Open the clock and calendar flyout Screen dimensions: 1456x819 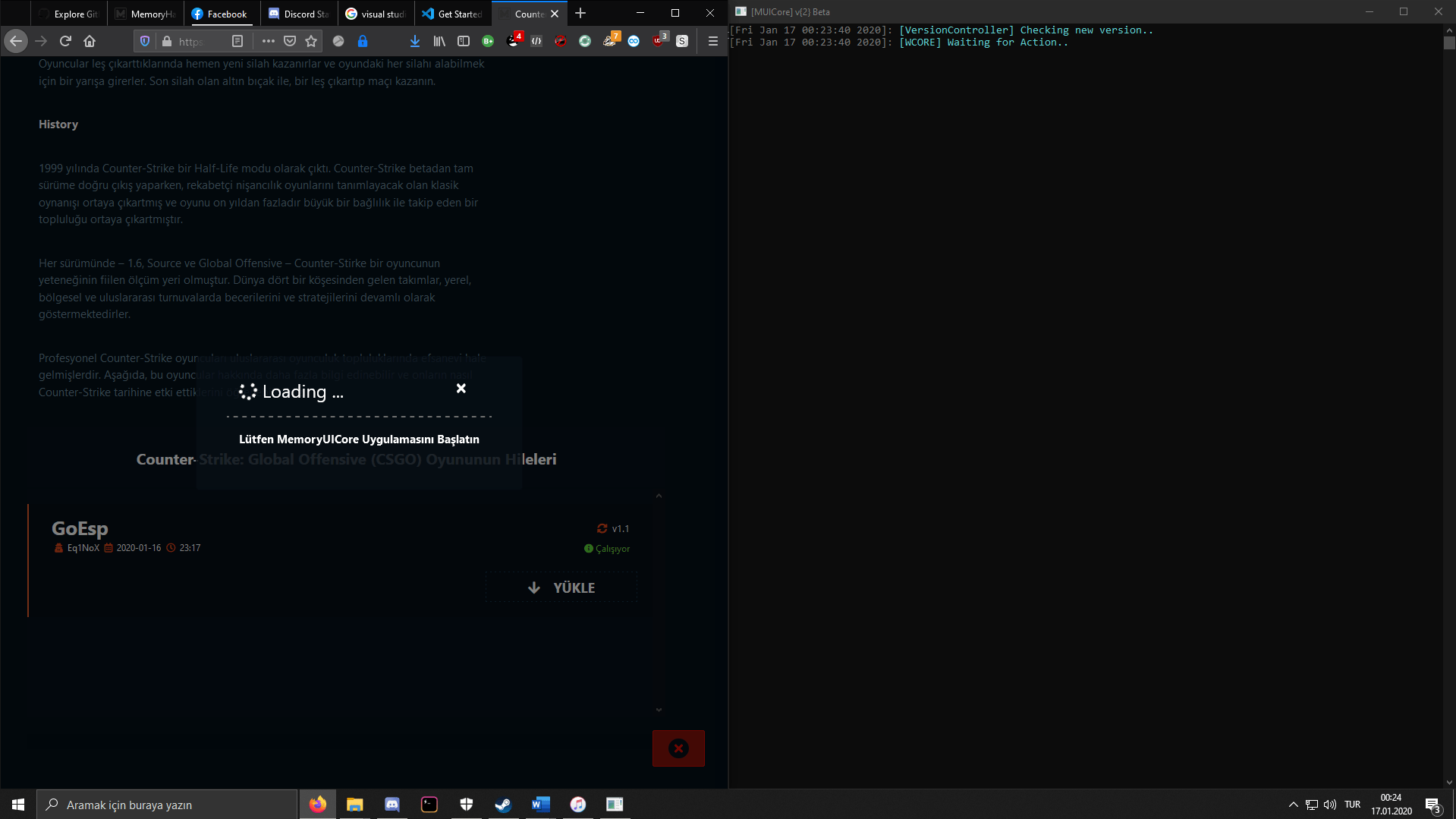(1391, 805)
